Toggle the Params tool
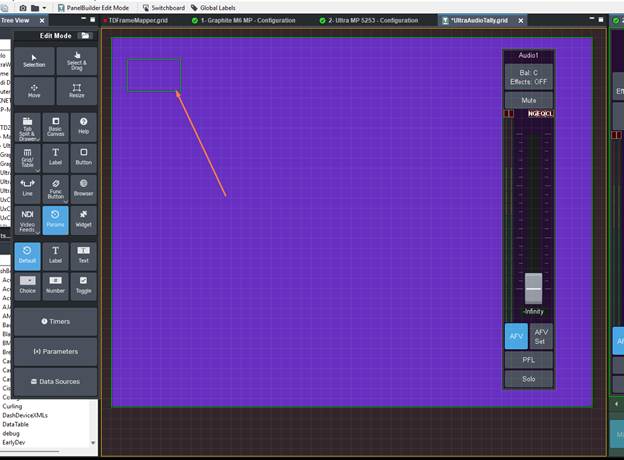This screenshot has width=624, height=460. pyautogui.click(x=55, y=220)
